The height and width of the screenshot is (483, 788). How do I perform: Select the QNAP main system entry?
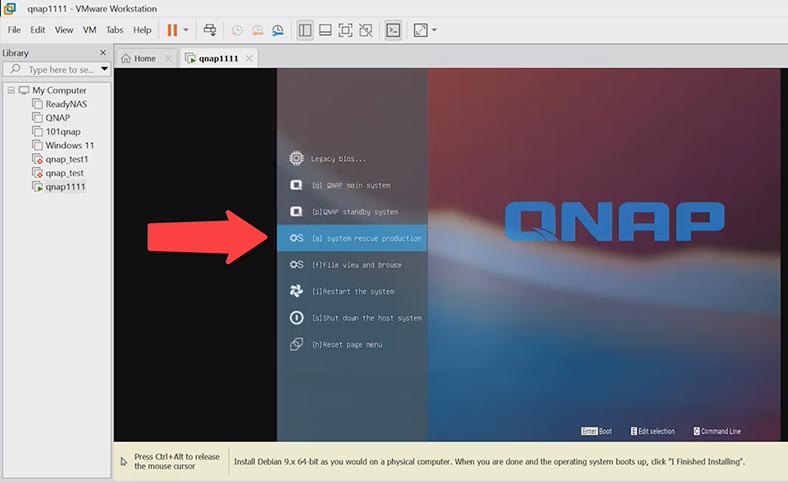(x=352, y=185)
